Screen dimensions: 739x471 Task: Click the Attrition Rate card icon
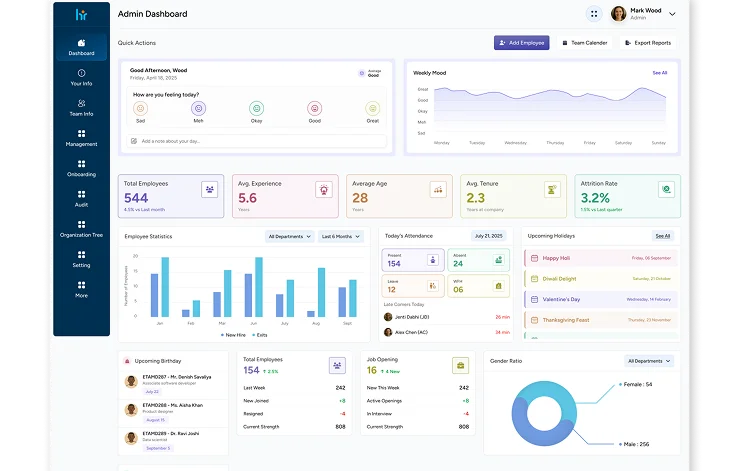click(x=666, y=190)
